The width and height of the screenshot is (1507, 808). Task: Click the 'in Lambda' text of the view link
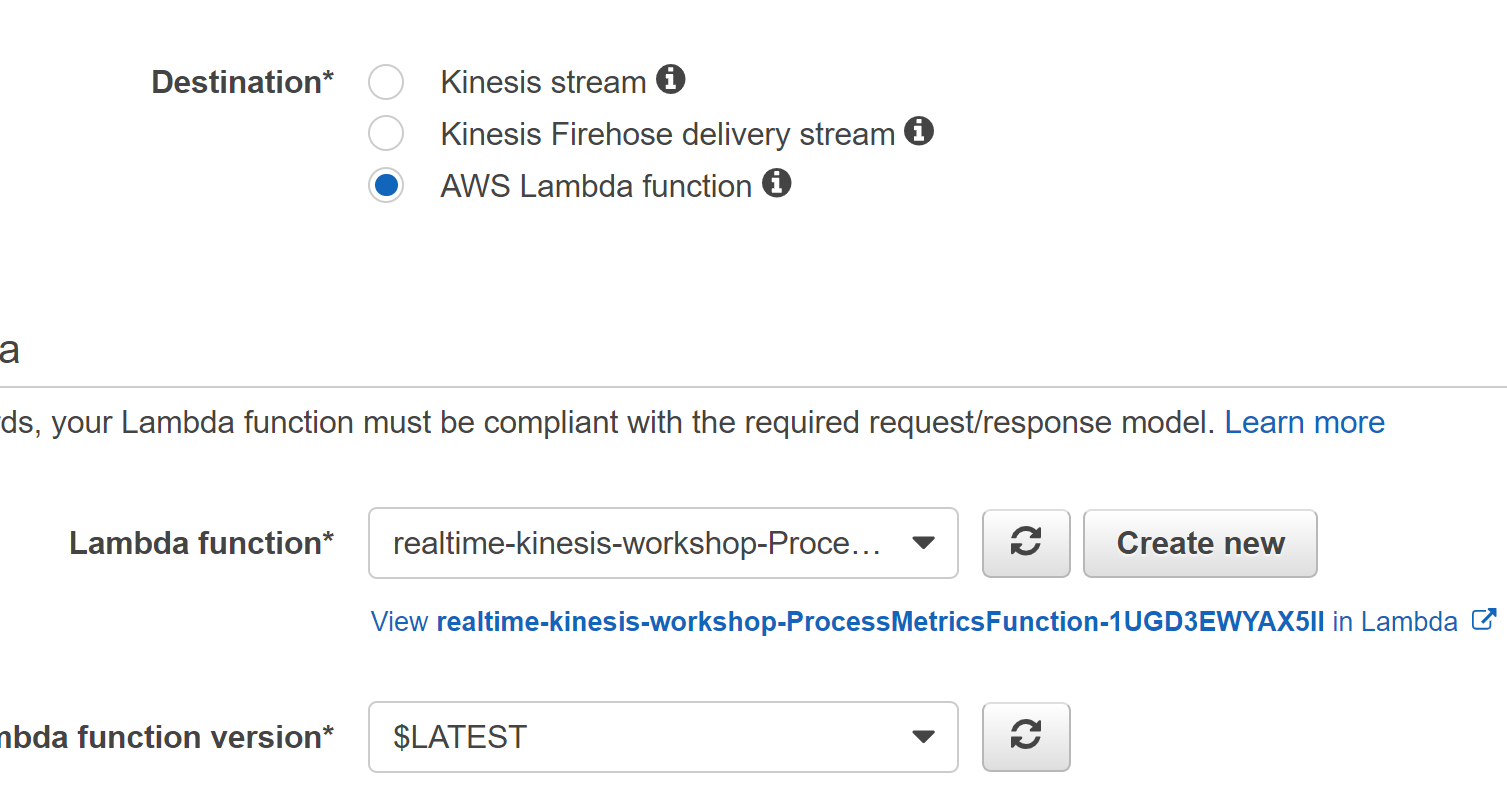click(1395, 622)
